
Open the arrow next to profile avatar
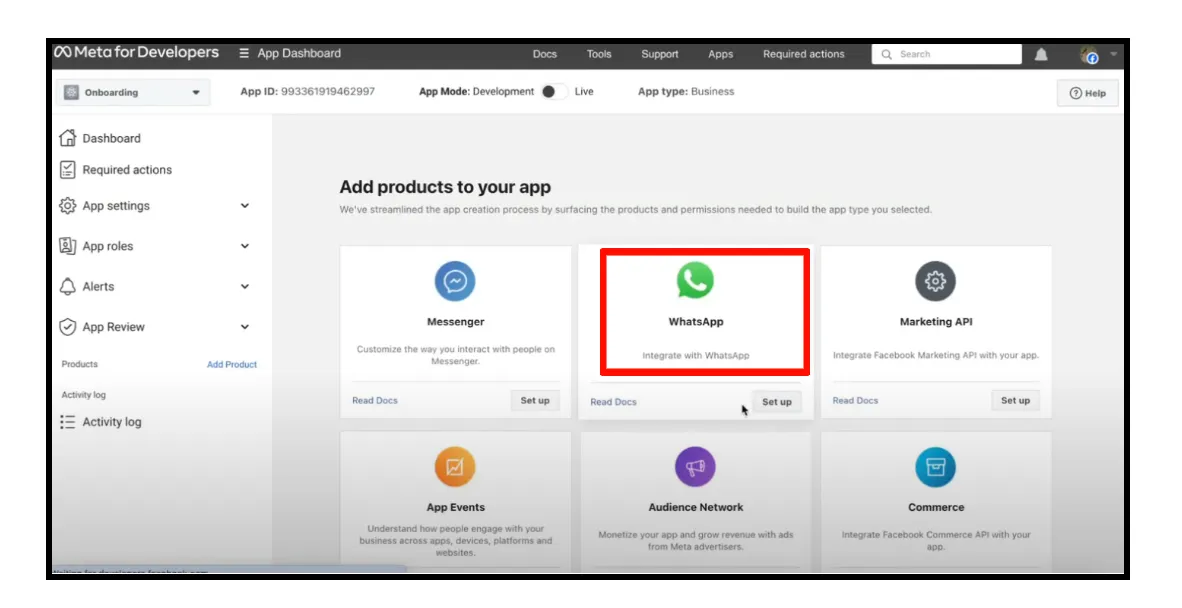click(1113, 54)
